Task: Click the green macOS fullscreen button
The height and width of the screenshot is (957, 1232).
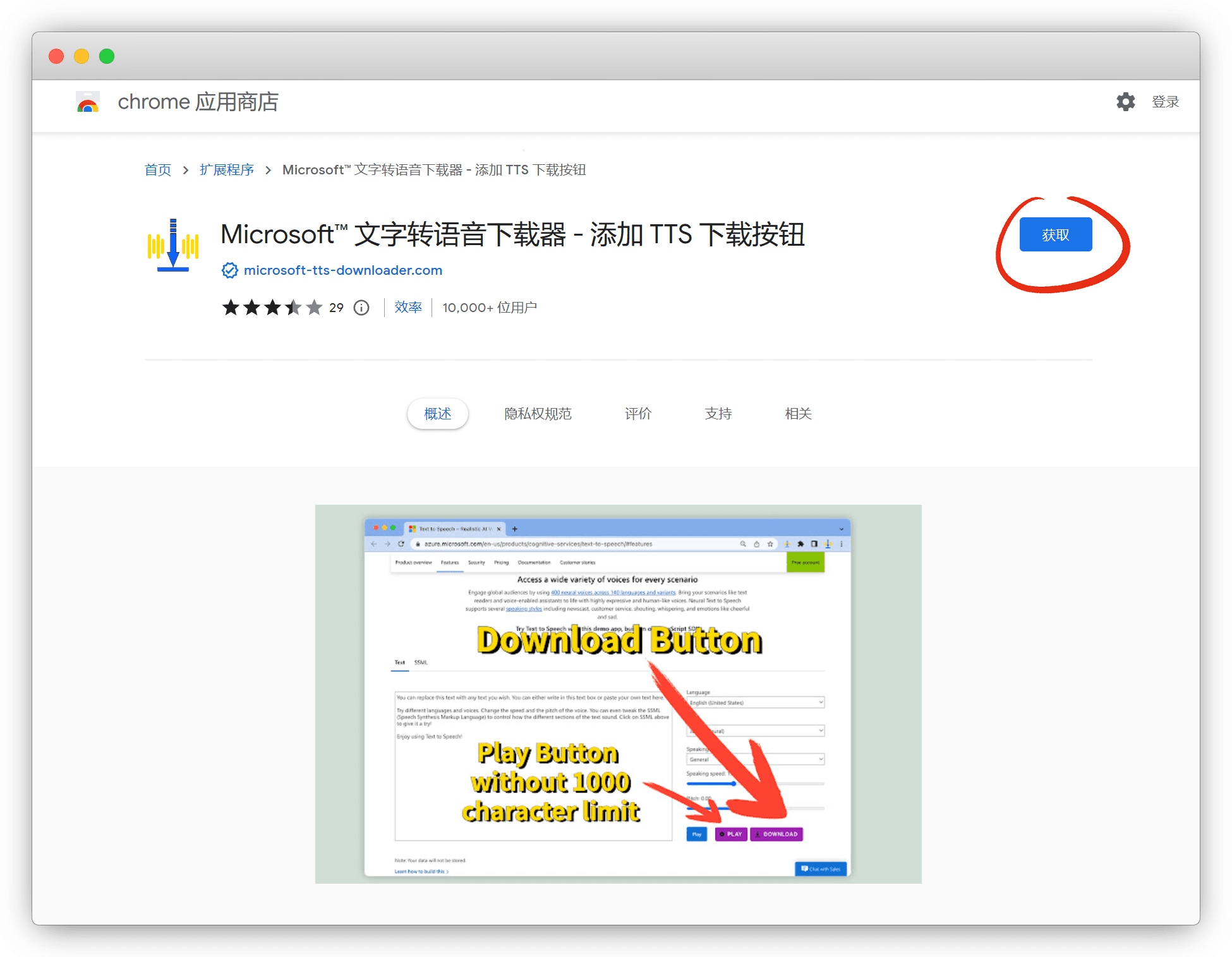Action: [x=107, y=56]
